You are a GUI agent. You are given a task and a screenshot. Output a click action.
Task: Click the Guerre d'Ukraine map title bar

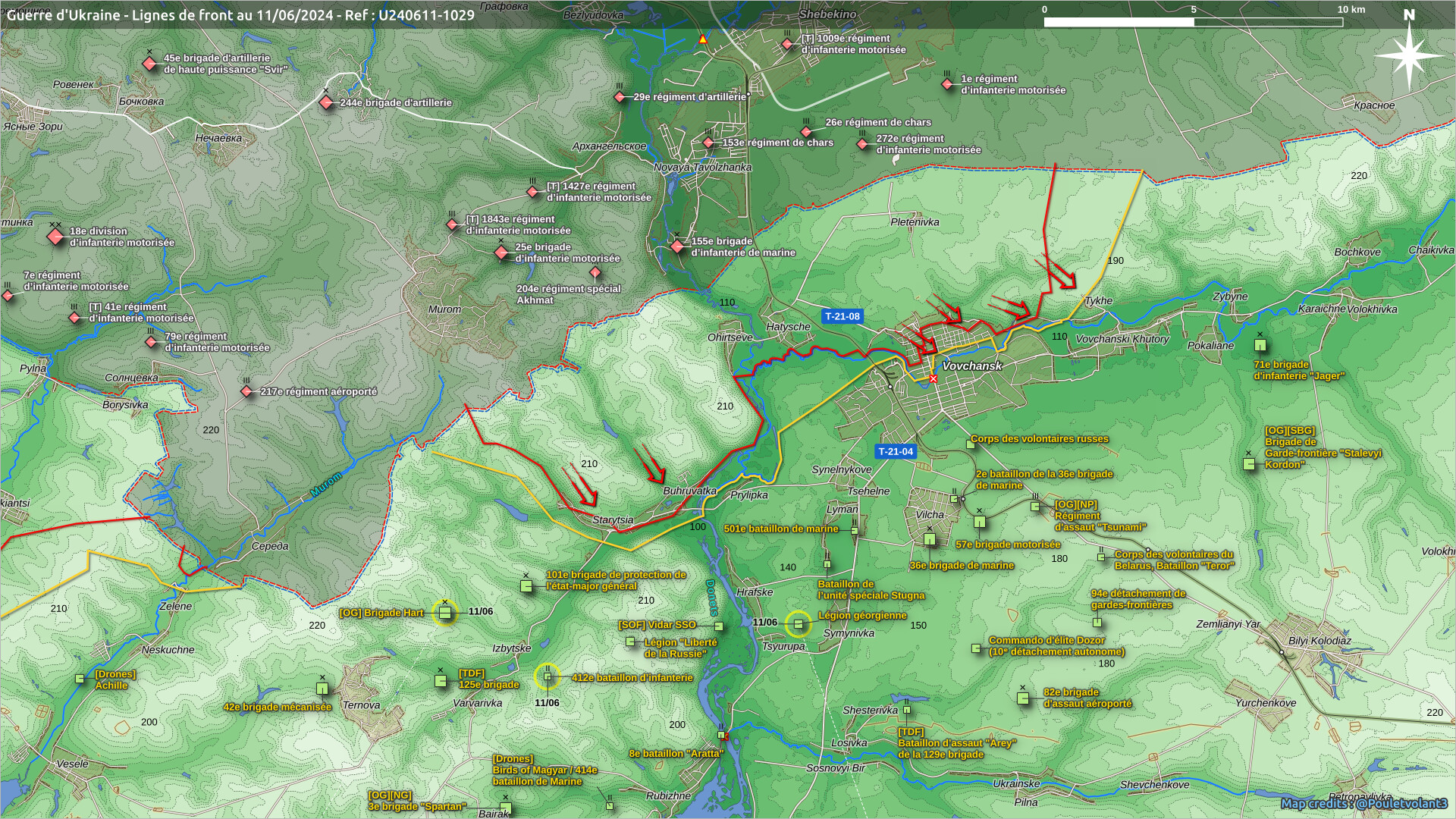pos(240,15)
